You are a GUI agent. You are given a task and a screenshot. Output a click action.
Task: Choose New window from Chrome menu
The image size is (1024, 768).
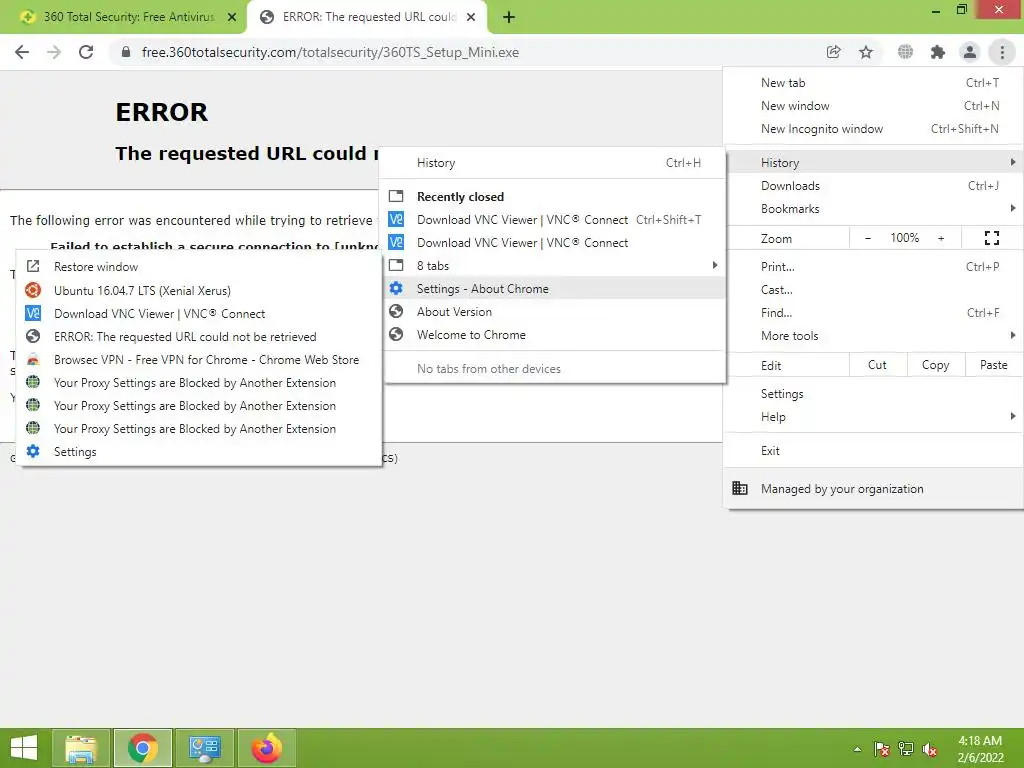[873, 106]
